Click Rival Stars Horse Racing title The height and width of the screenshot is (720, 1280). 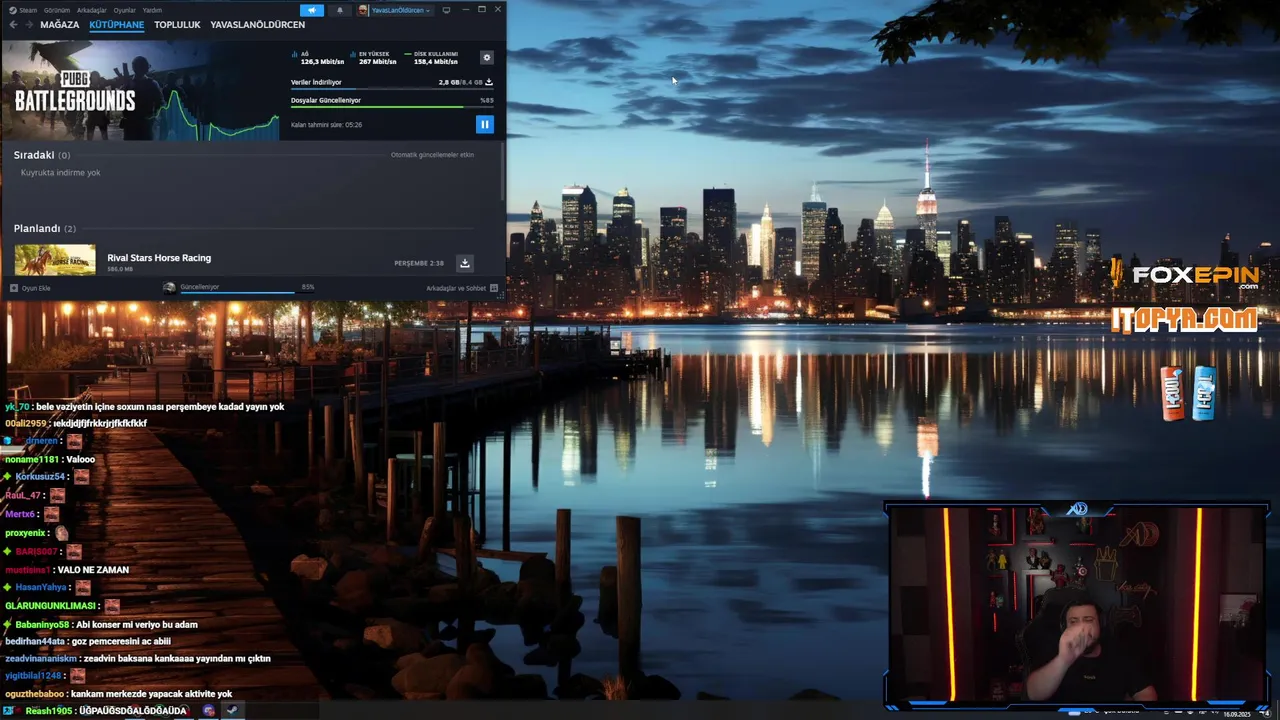tap(159, 258)
